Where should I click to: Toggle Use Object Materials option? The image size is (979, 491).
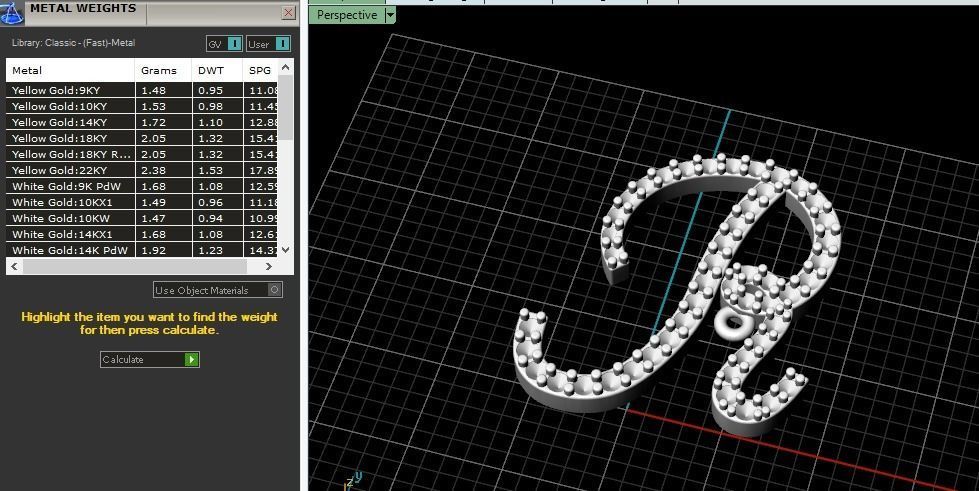click(218, 290)
